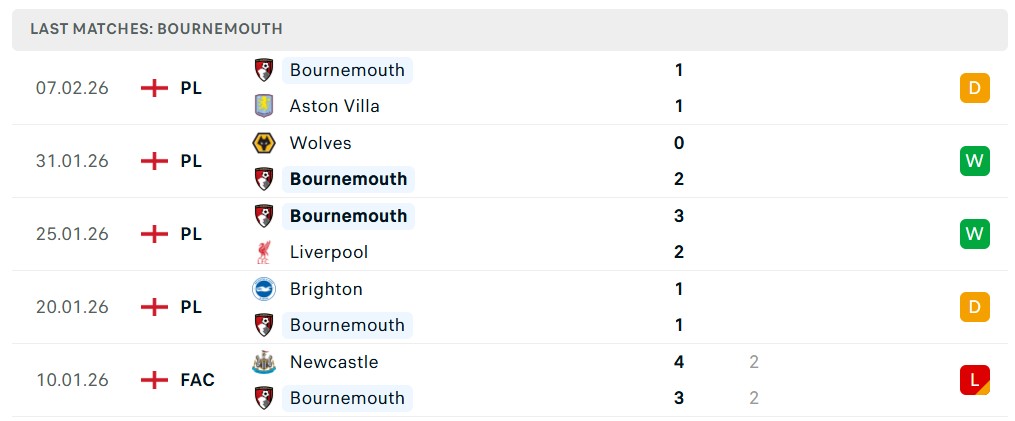Click the Brighton club crest icon
This screenshot has height=421, width=1015.
coord(264,289)
